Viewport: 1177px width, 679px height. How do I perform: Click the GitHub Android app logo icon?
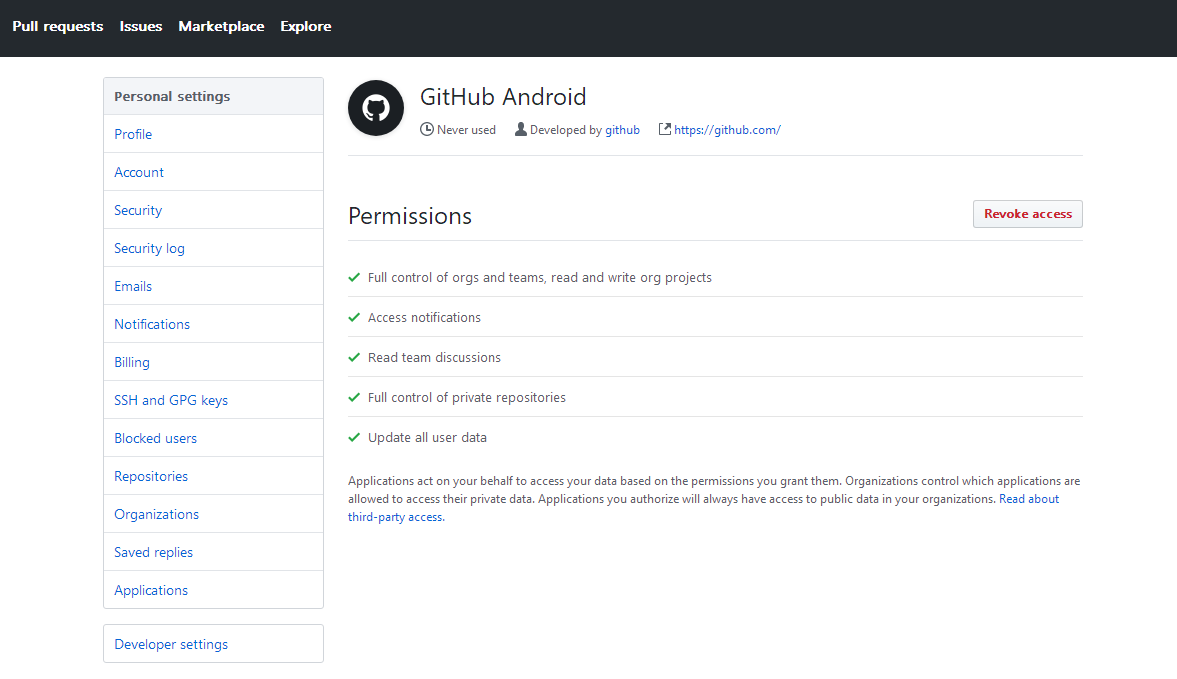376,108
